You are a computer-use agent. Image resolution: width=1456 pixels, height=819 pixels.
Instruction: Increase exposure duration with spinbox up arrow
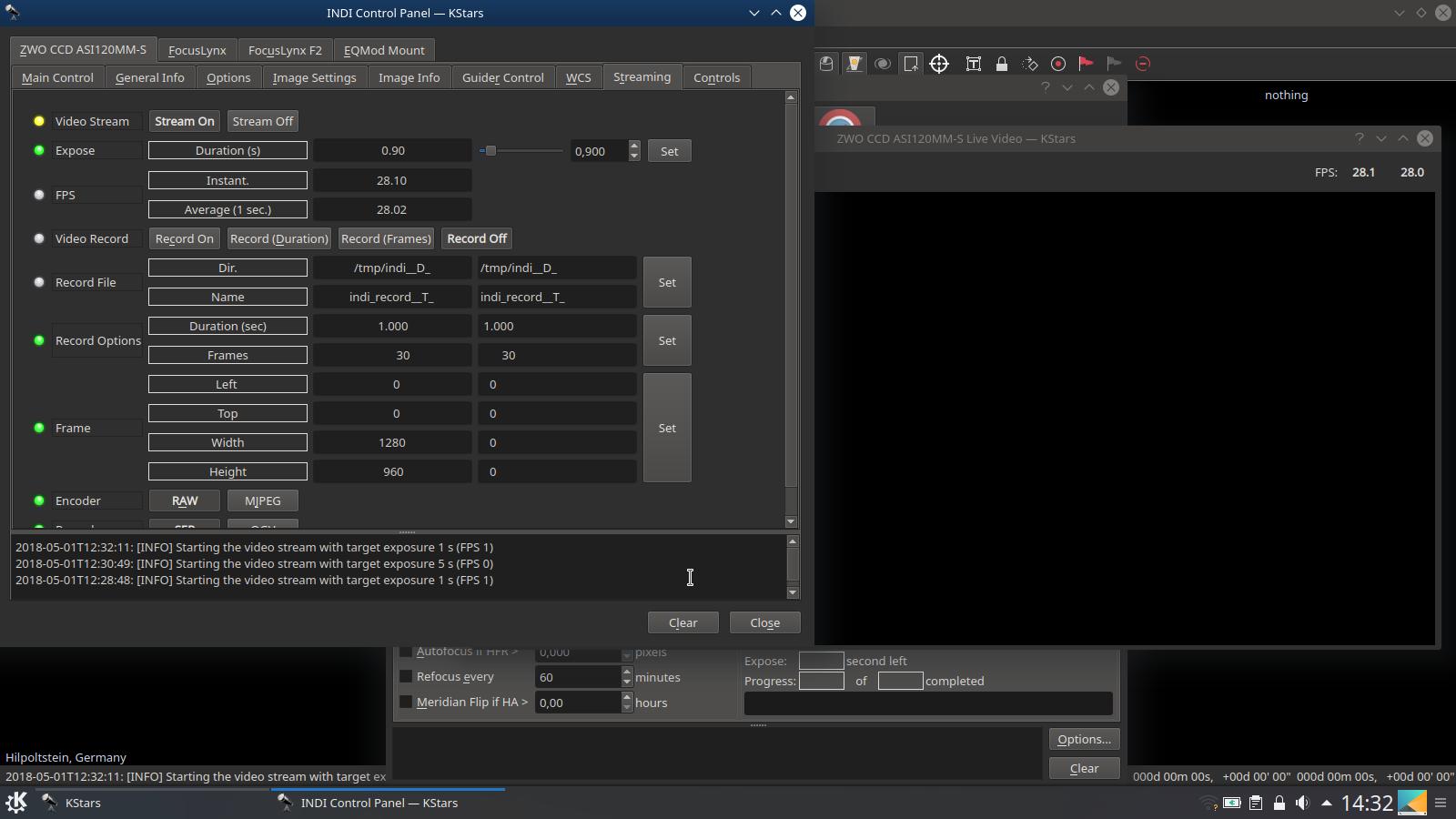coord(634,146)
